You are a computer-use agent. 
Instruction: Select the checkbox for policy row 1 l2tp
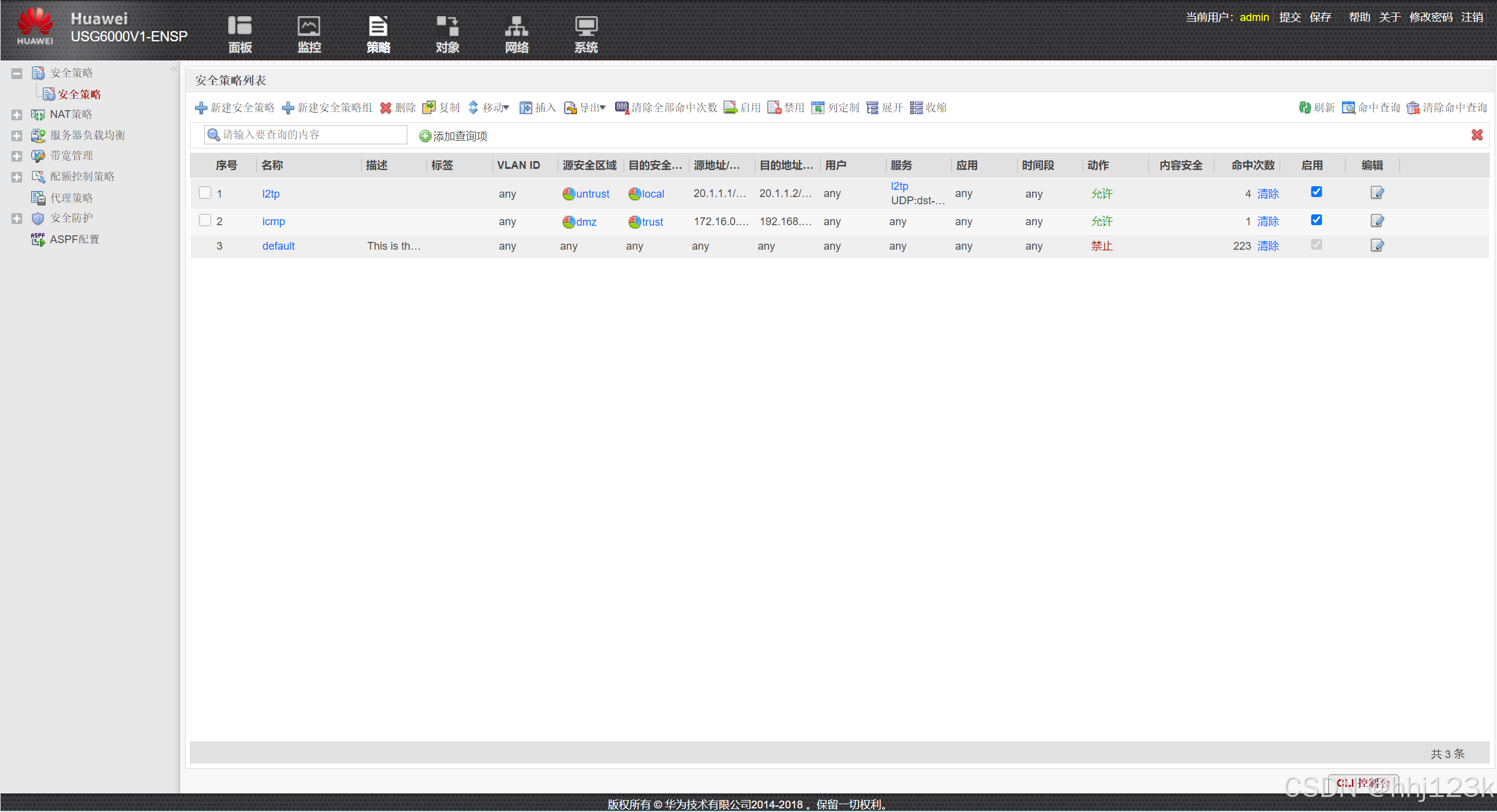205,193
